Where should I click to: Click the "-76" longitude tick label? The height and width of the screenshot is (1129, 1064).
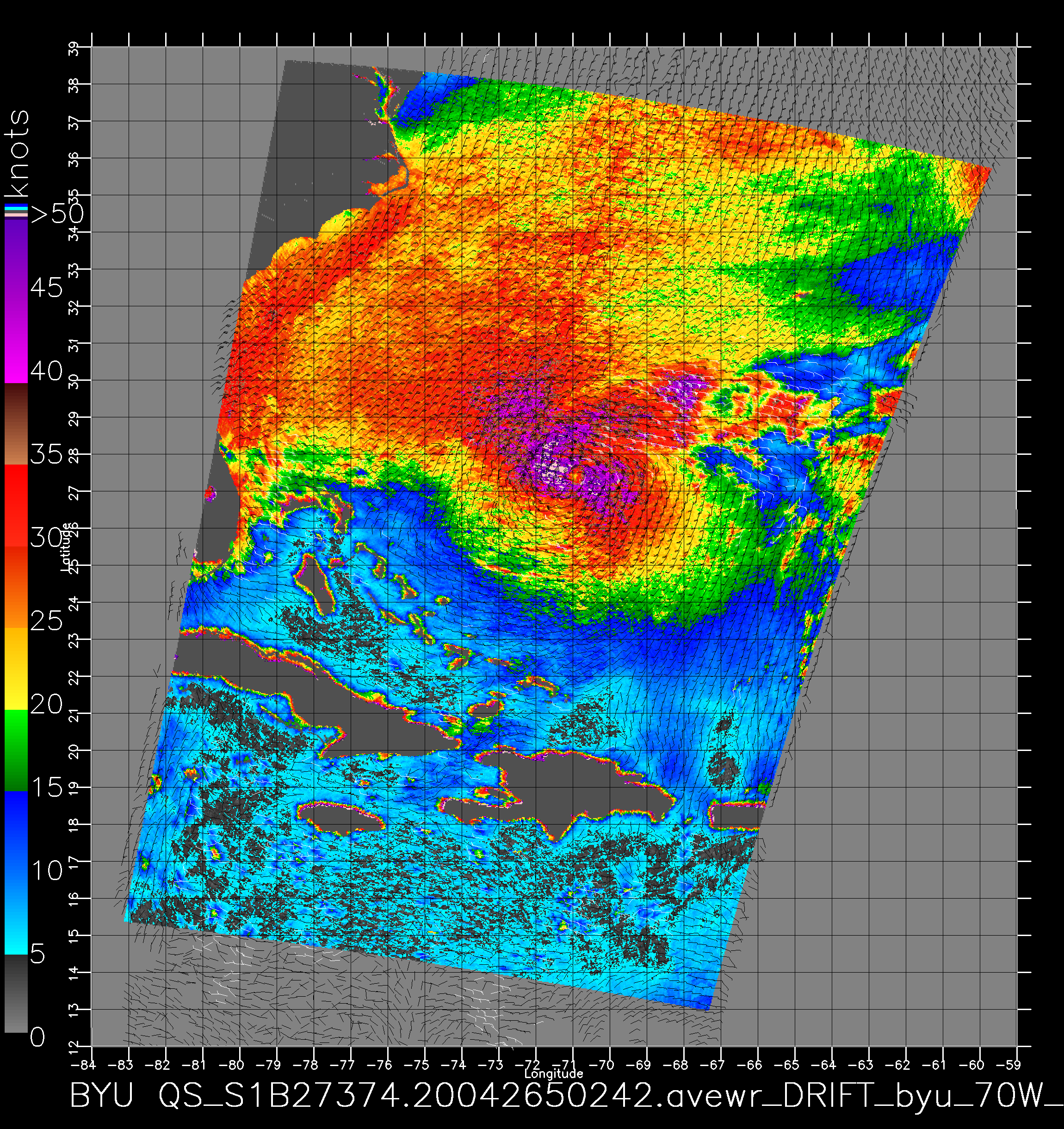(x=380, y=1065)
